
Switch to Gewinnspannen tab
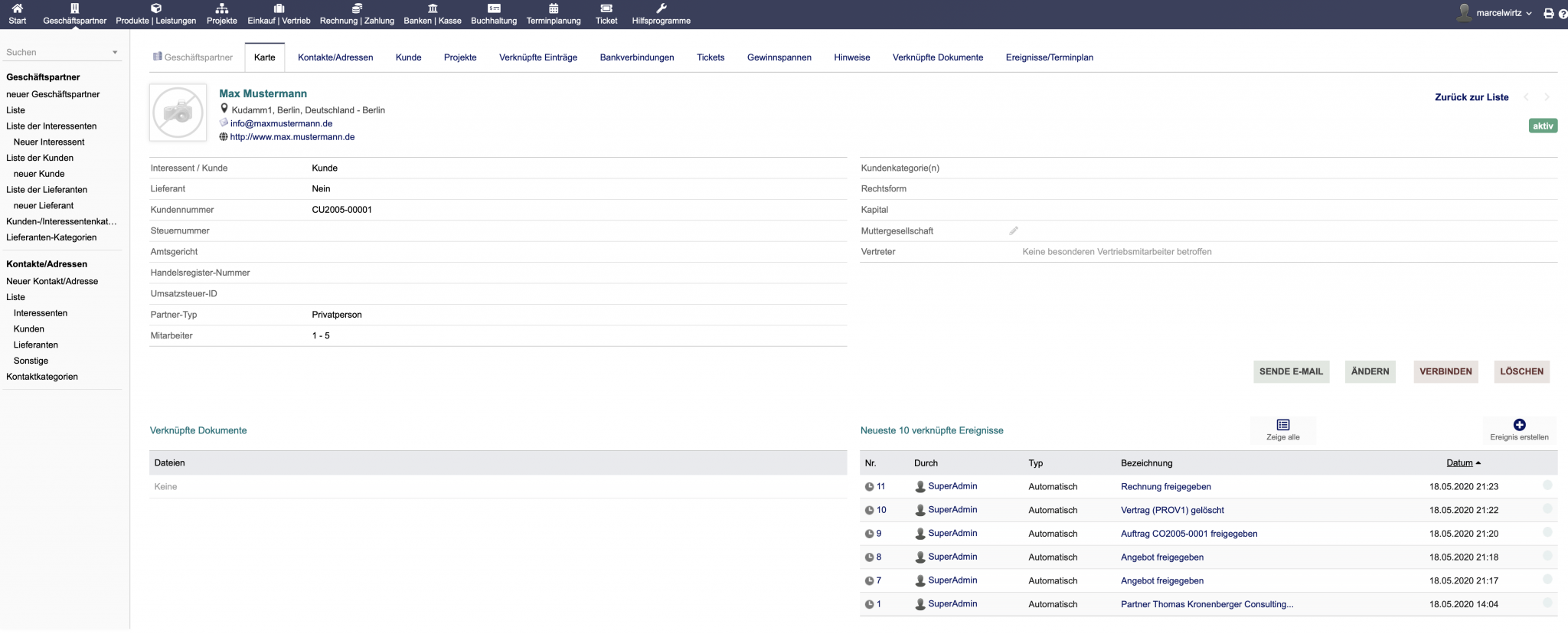[779, 57]
